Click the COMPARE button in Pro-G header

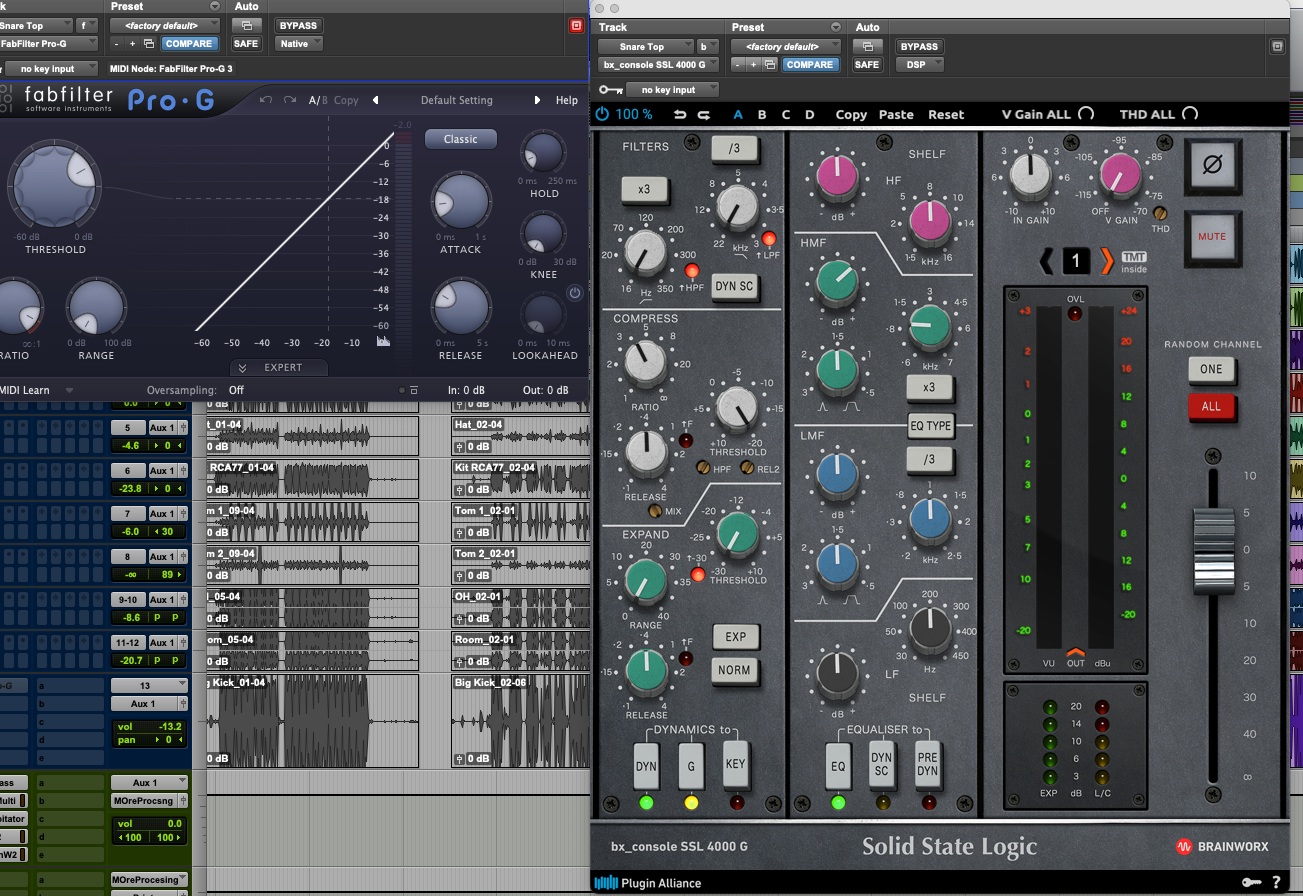click(189, 44)
